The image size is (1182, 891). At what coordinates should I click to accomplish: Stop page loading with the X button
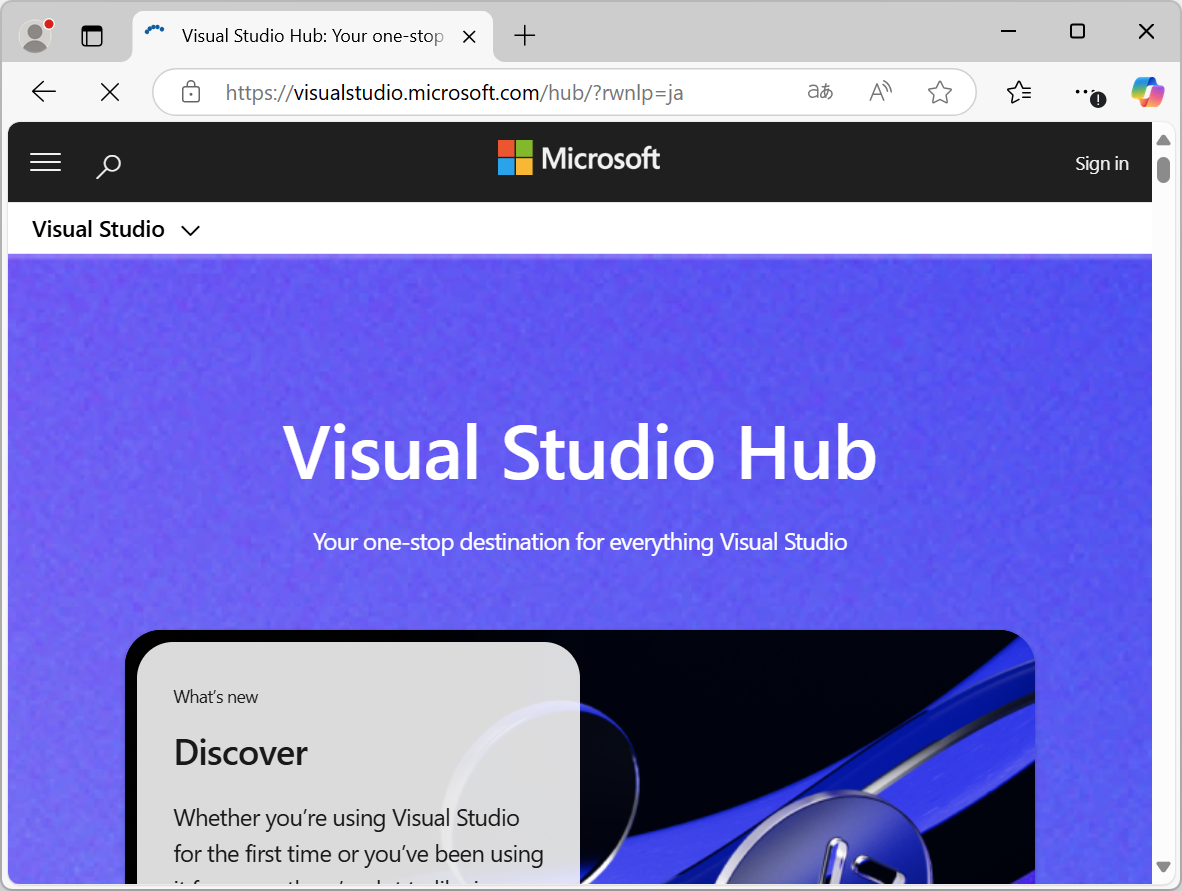pos(109,91)
